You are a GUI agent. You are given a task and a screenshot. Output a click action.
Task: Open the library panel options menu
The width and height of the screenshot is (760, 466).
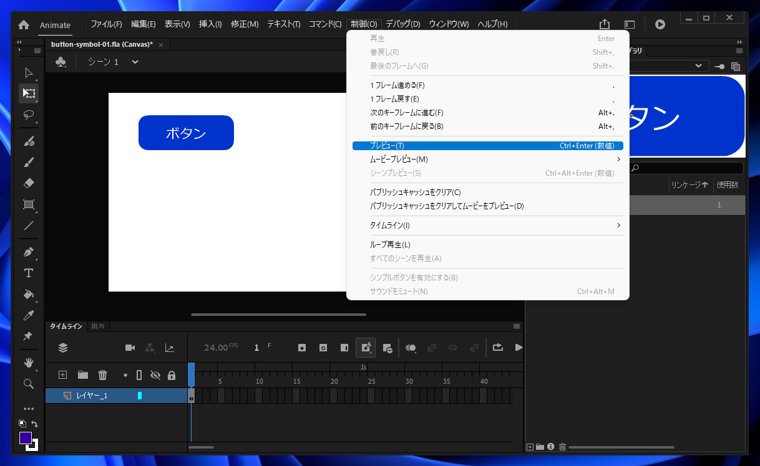point(739,51)
